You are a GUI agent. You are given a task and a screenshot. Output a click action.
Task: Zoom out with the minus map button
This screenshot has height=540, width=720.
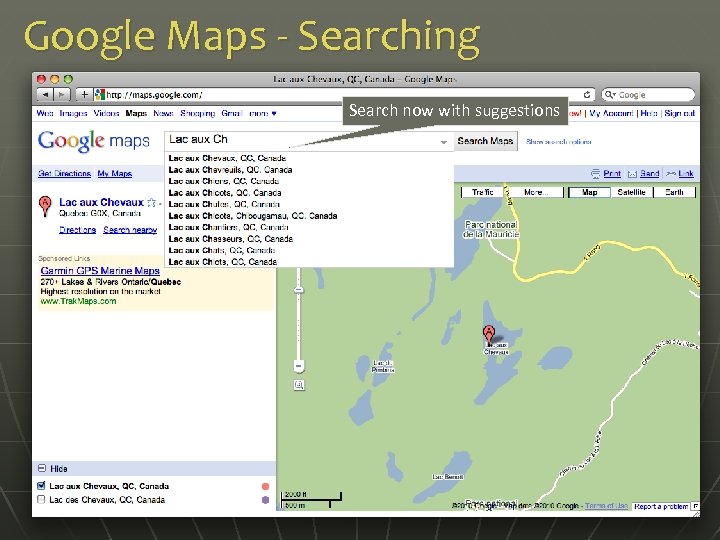(x=299, y=366)
